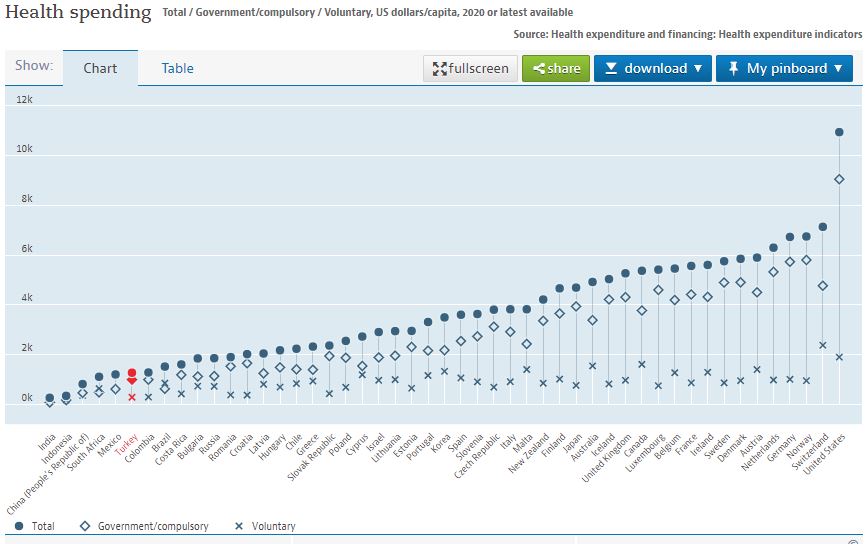Toggle the Voluntary series in legend

265,525
